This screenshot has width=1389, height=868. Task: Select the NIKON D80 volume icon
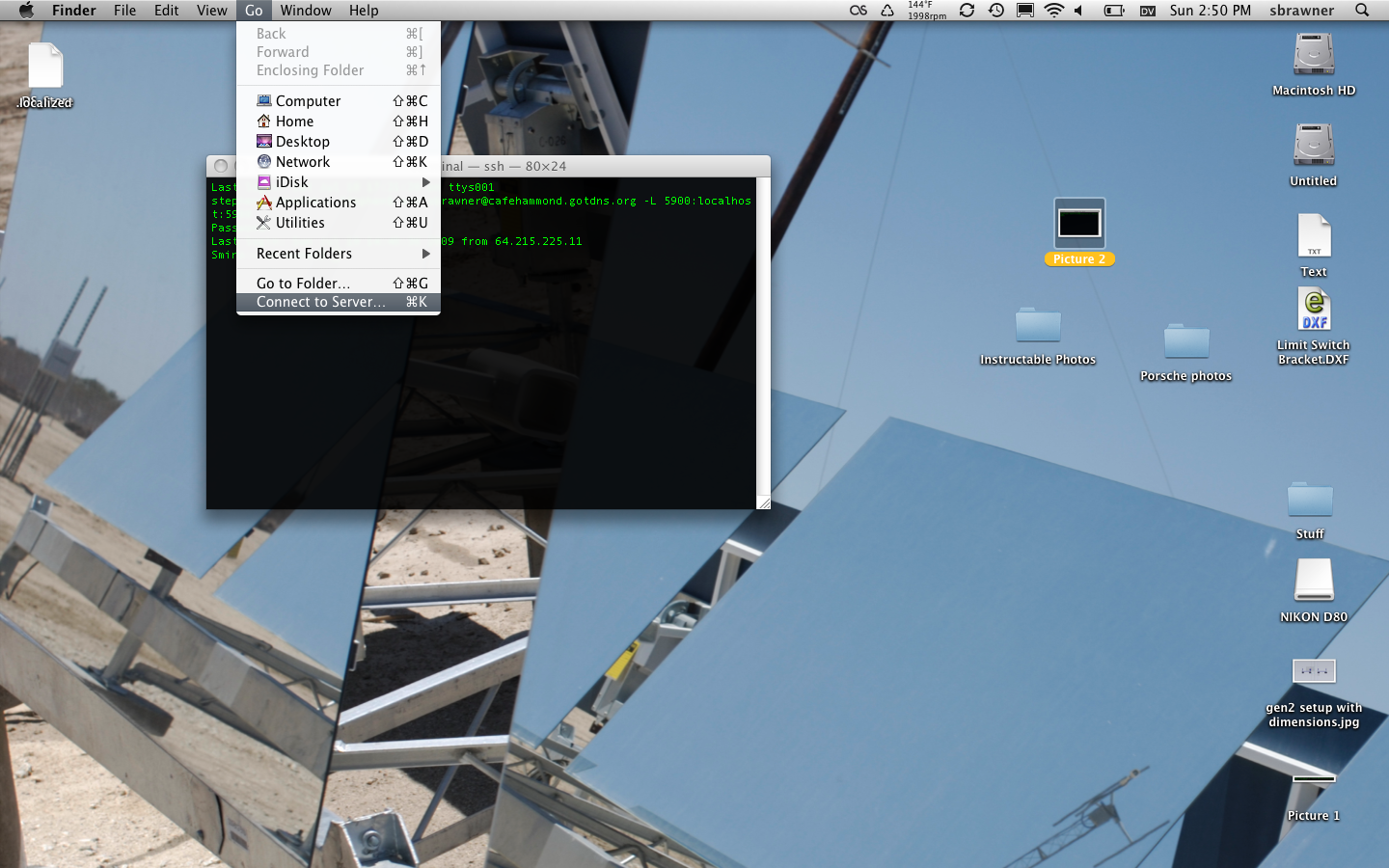[1314, 580]
